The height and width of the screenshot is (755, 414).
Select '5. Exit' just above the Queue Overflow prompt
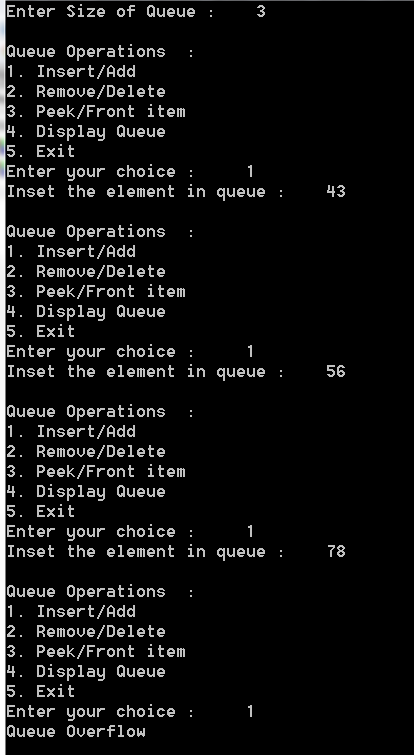click(40, 691)
